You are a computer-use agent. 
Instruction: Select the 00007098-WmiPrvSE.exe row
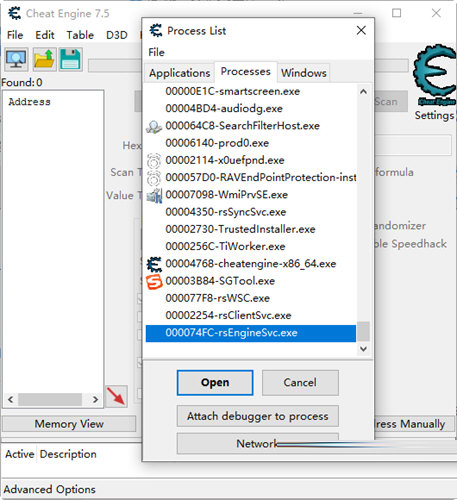pyautogui.click(x=251, y=195)
